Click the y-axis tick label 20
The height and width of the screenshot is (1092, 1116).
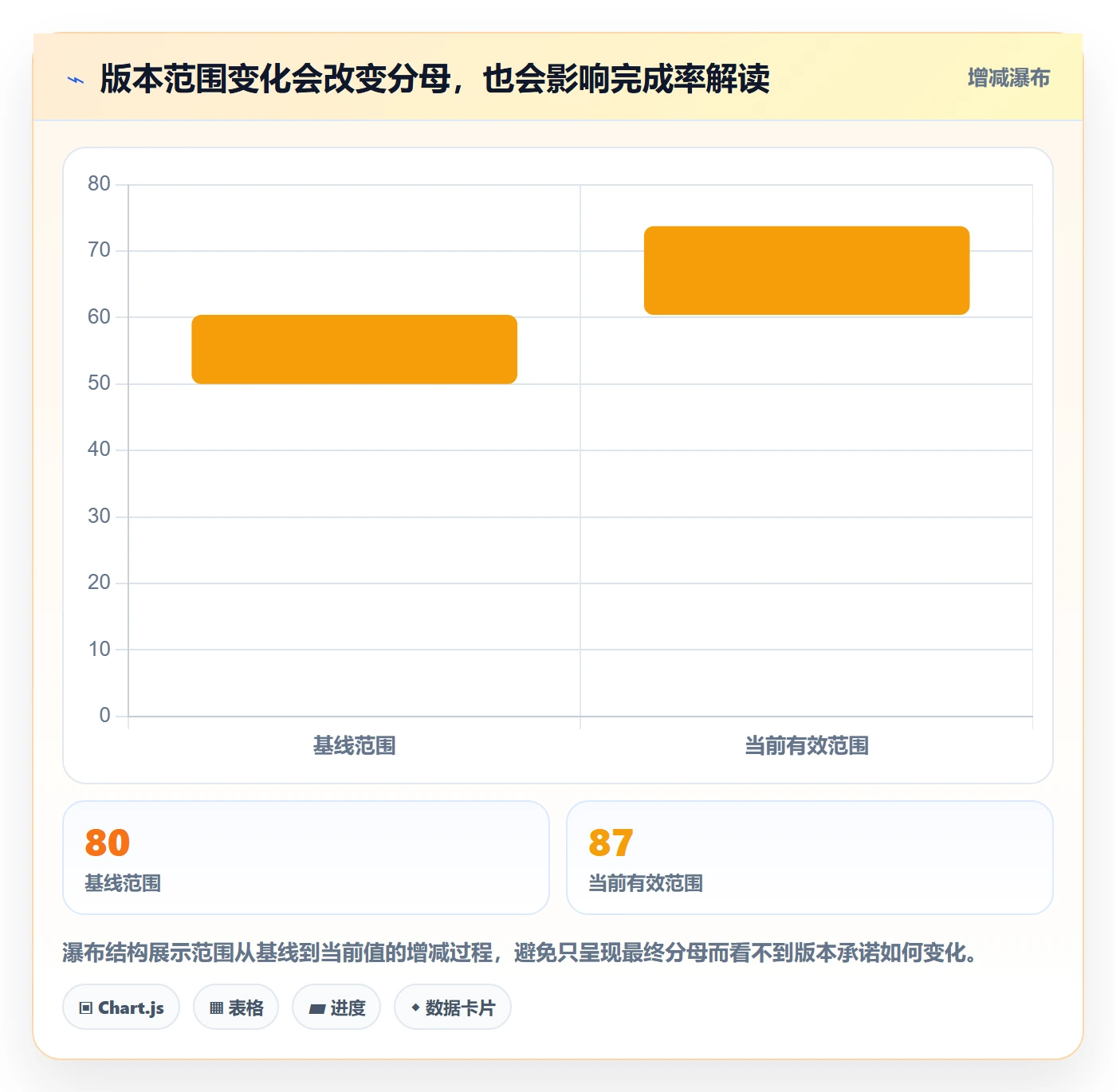[x=99, y=583]
